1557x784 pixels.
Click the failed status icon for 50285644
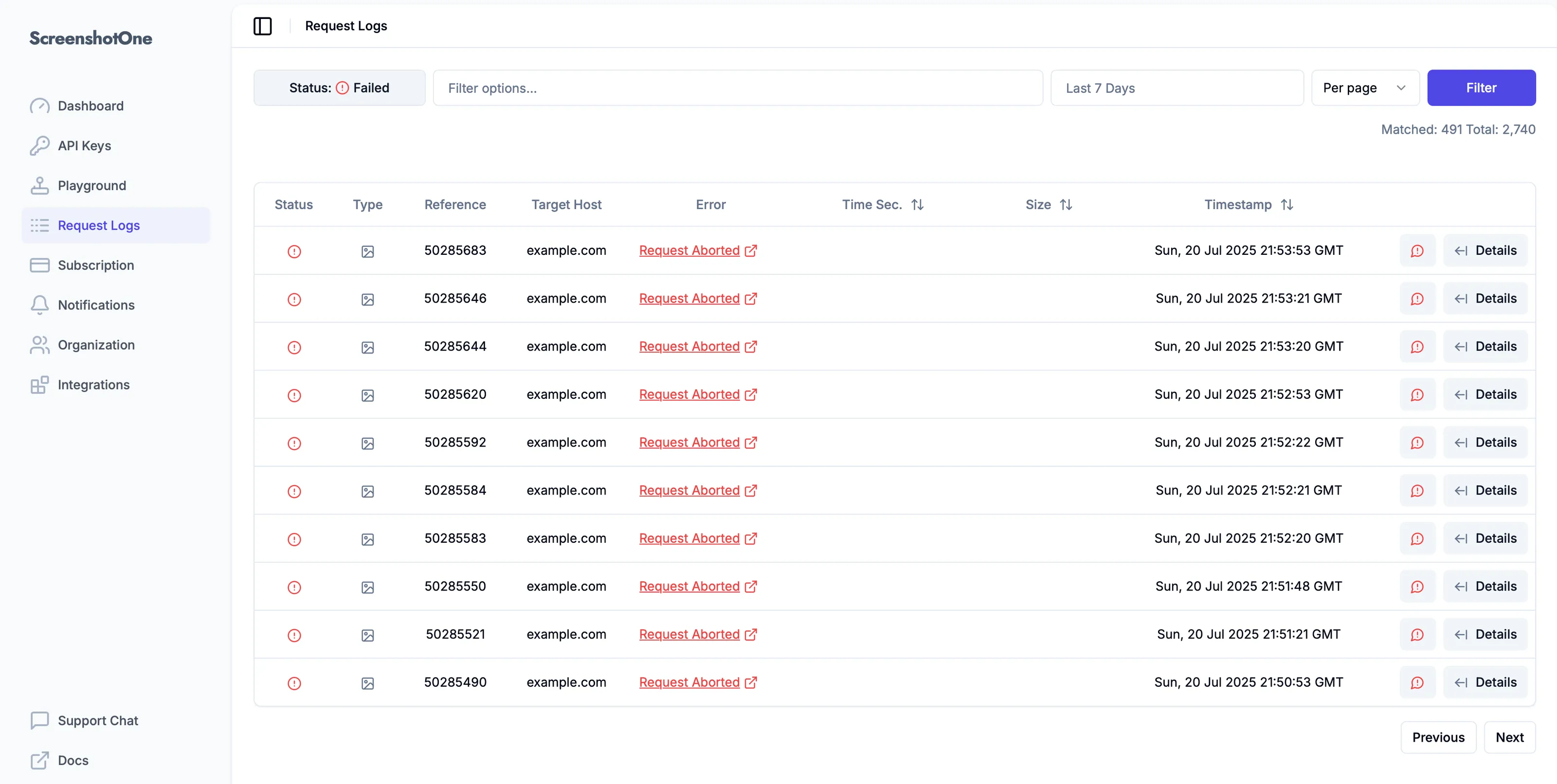tap(294, 347)
